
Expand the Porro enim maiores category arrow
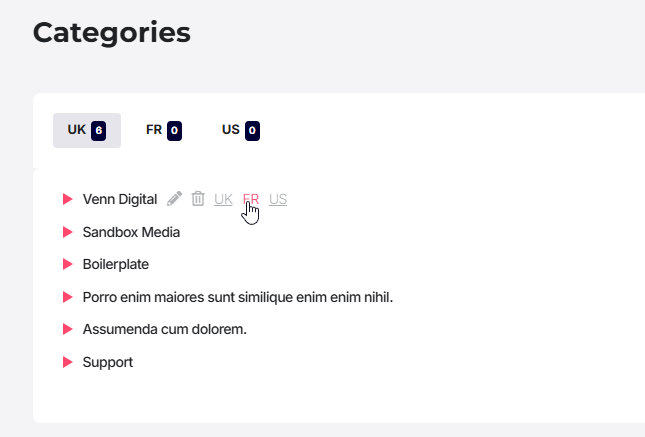pos(67,297)
